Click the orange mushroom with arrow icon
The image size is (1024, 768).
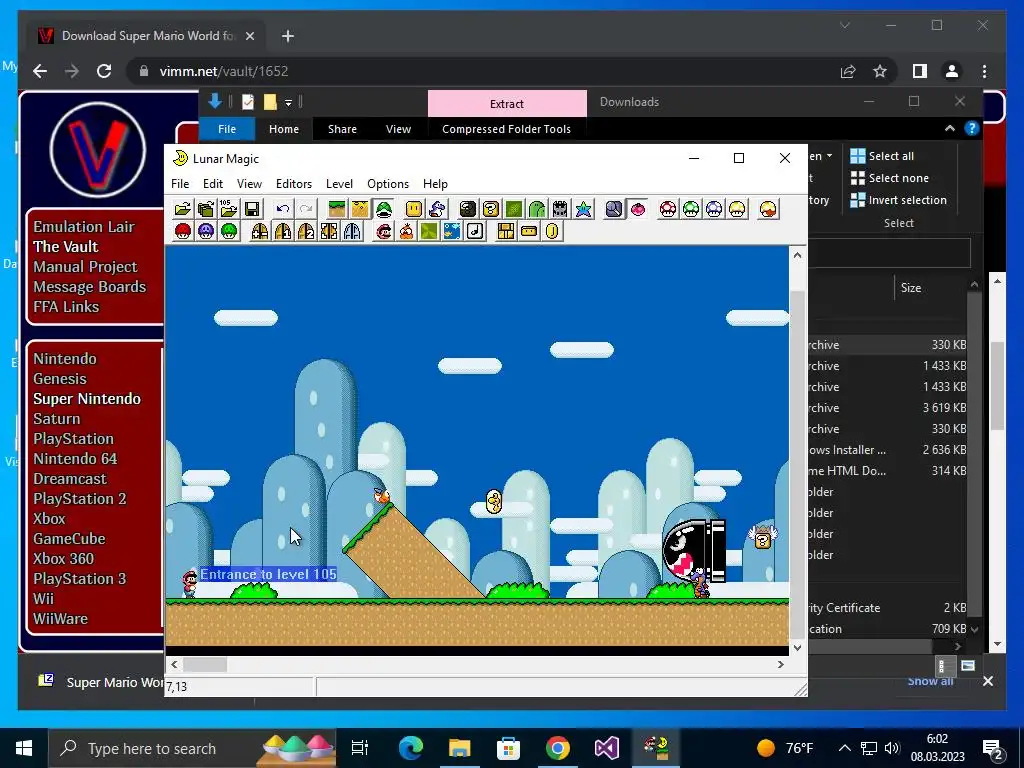(x=769, y=209)
